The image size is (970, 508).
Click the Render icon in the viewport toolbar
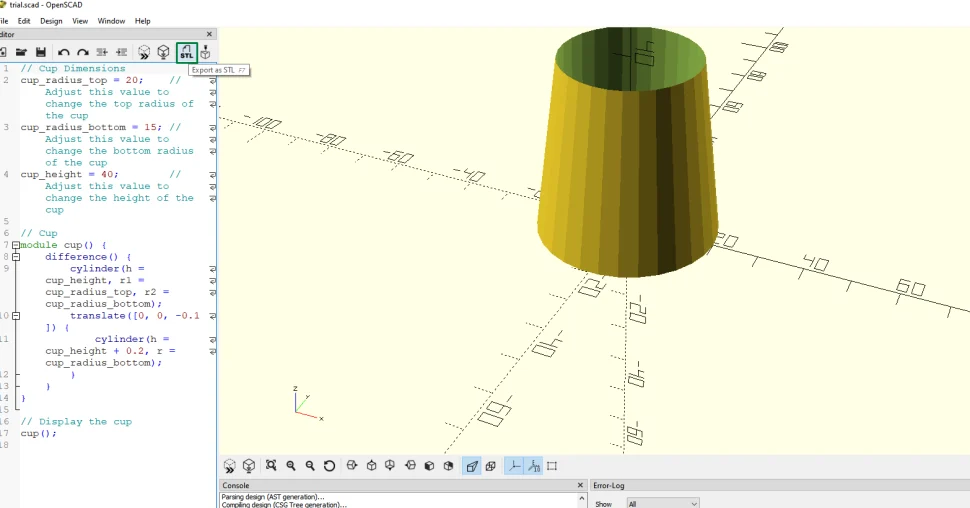(x=249, y=466)
